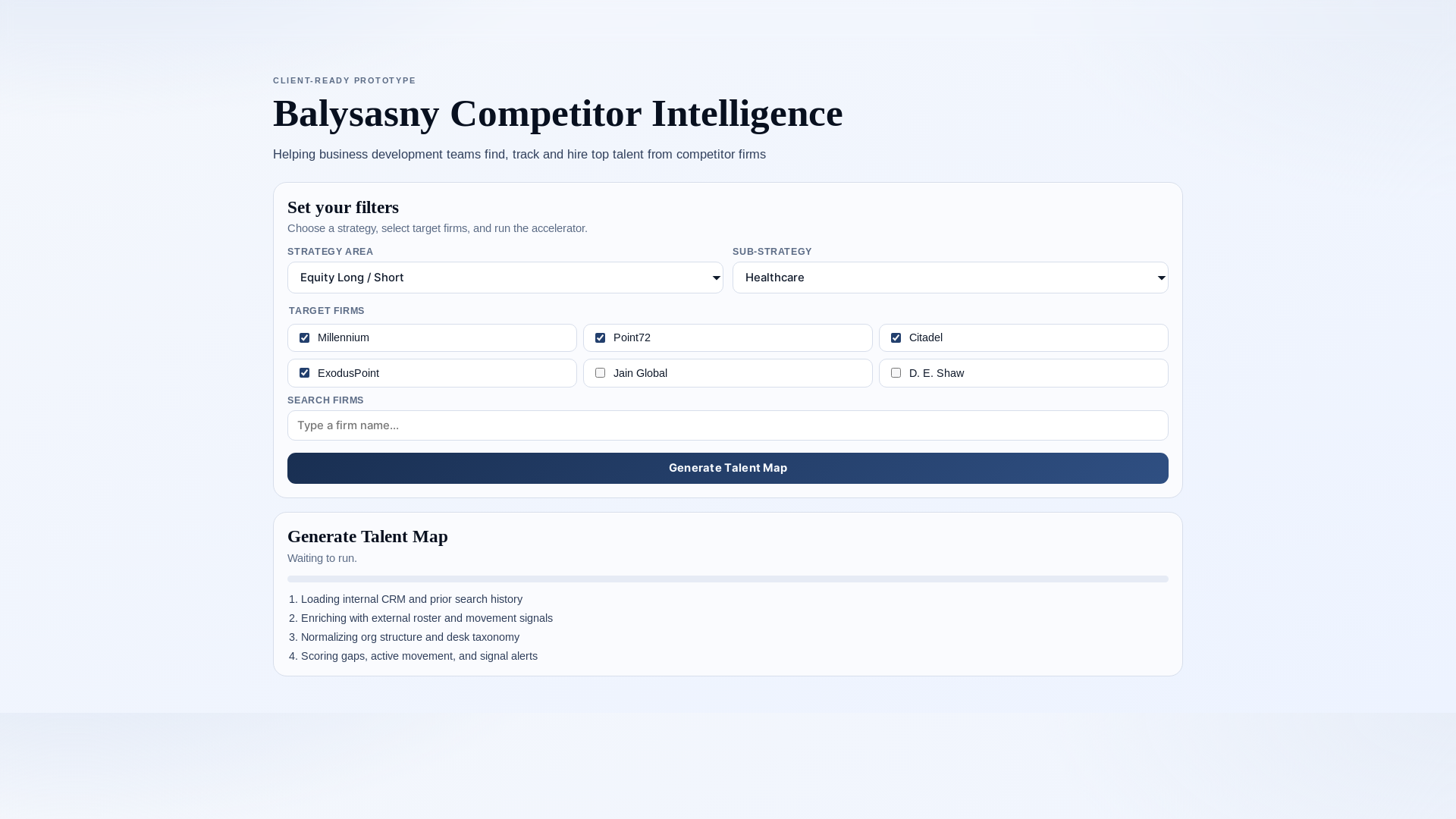Open the Strategy Area dropdown
Viewport: 1456px width, 819px height.
pos(505,278)
